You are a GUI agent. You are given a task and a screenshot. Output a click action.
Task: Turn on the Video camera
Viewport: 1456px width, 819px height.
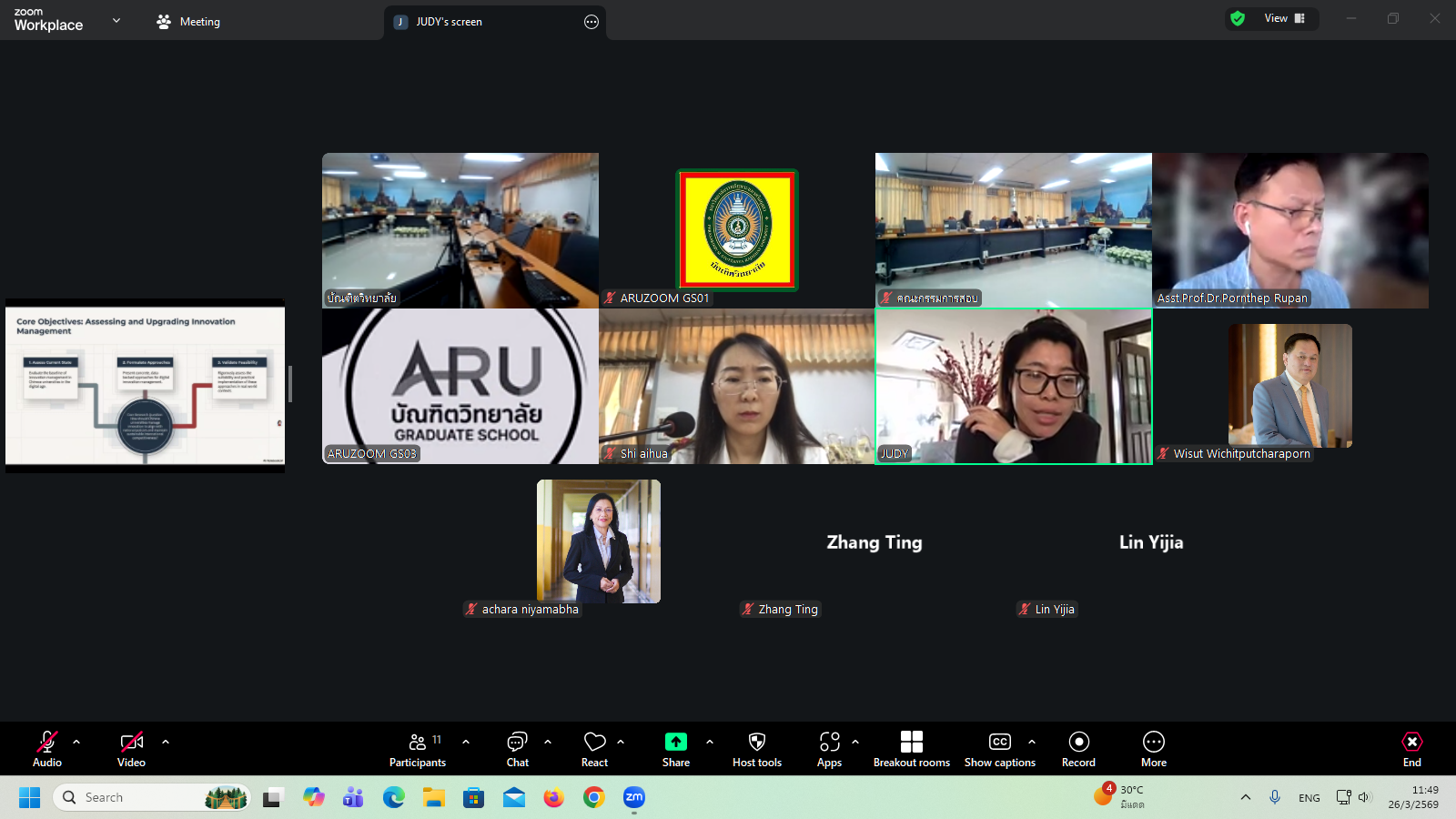[131, 749]
